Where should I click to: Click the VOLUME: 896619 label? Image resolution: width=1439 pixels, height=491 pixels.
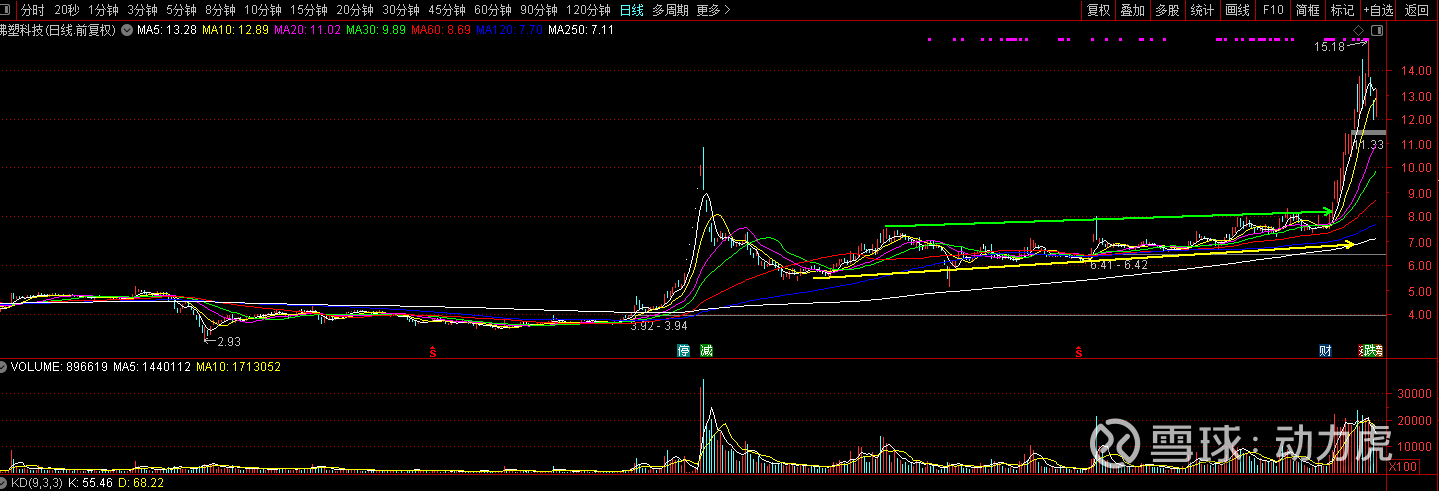60,367
